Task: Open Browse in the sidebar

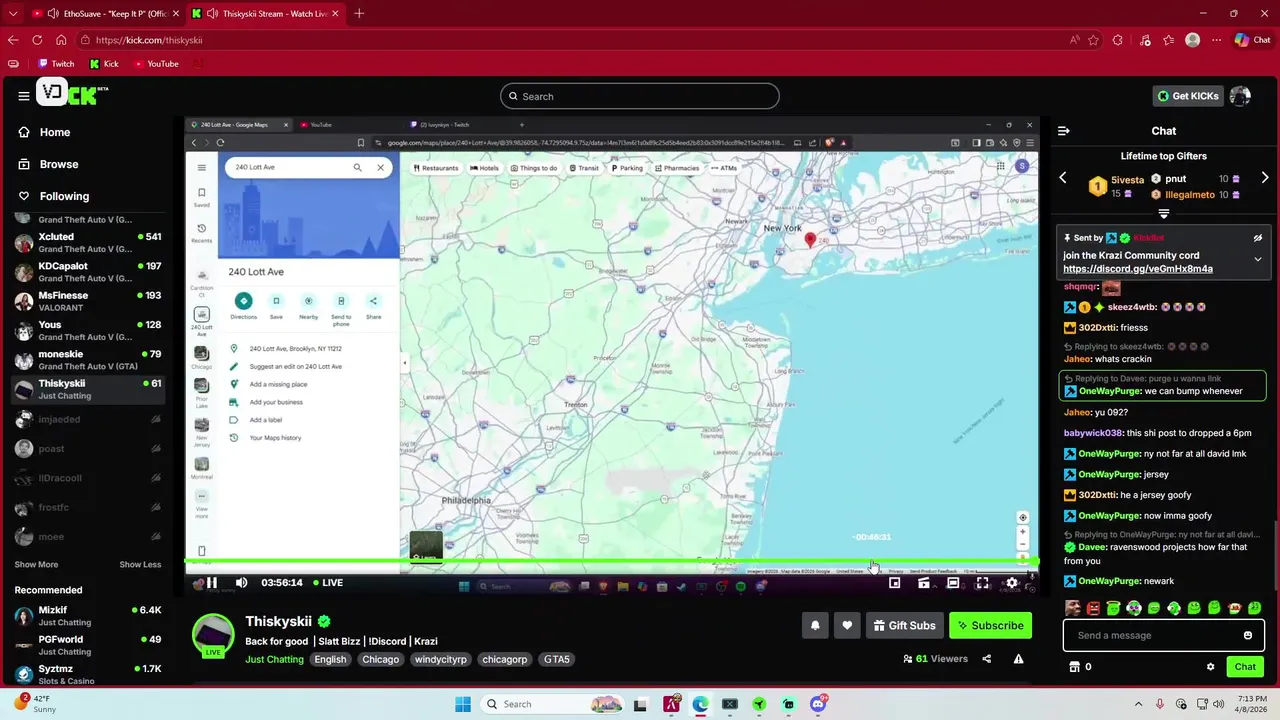Action: click(49, 164)
